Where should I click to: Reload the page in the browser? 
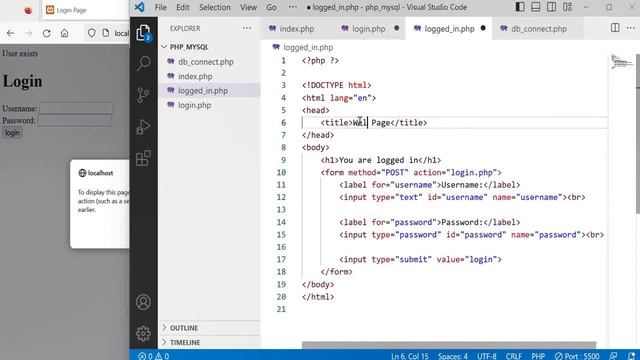(x=47, y=33)
